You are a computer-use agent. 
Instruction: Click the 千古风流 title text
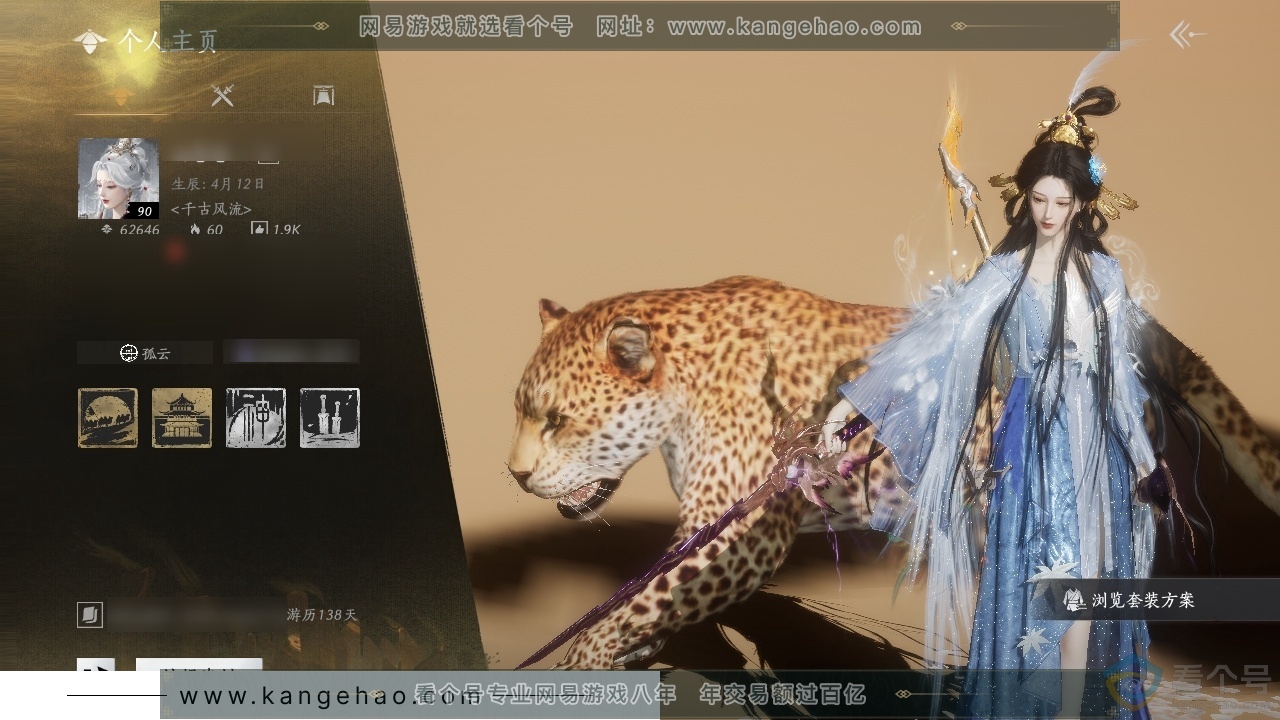tap(211, 209)
